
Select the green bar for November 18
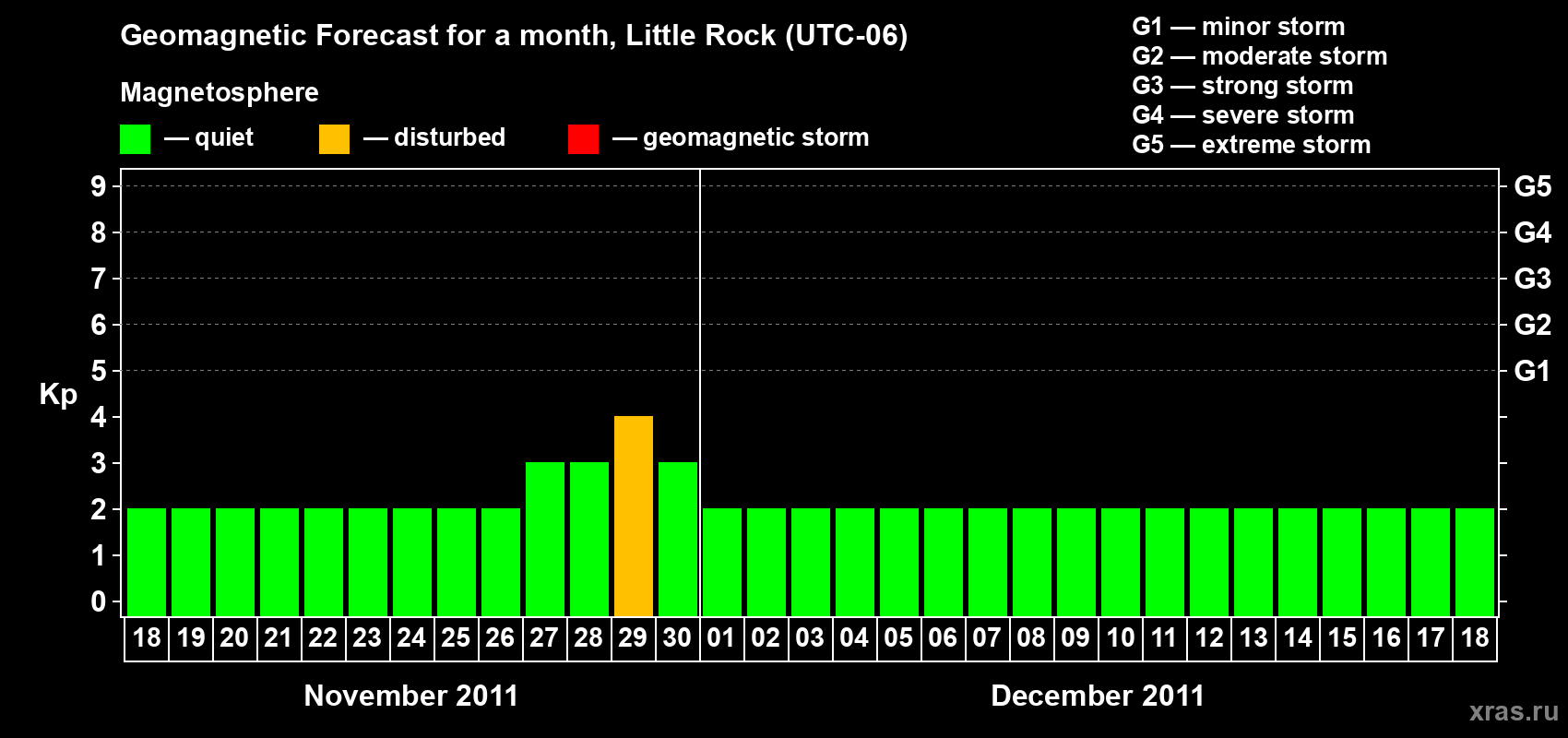[x=147, y=562]
